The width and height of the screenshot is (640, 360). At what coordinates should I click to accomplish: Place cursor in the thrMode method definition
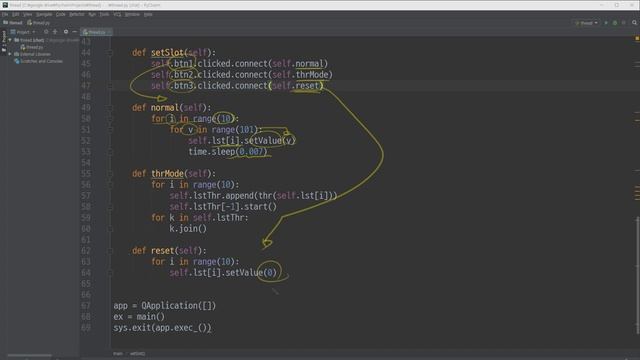click(167, 174)
